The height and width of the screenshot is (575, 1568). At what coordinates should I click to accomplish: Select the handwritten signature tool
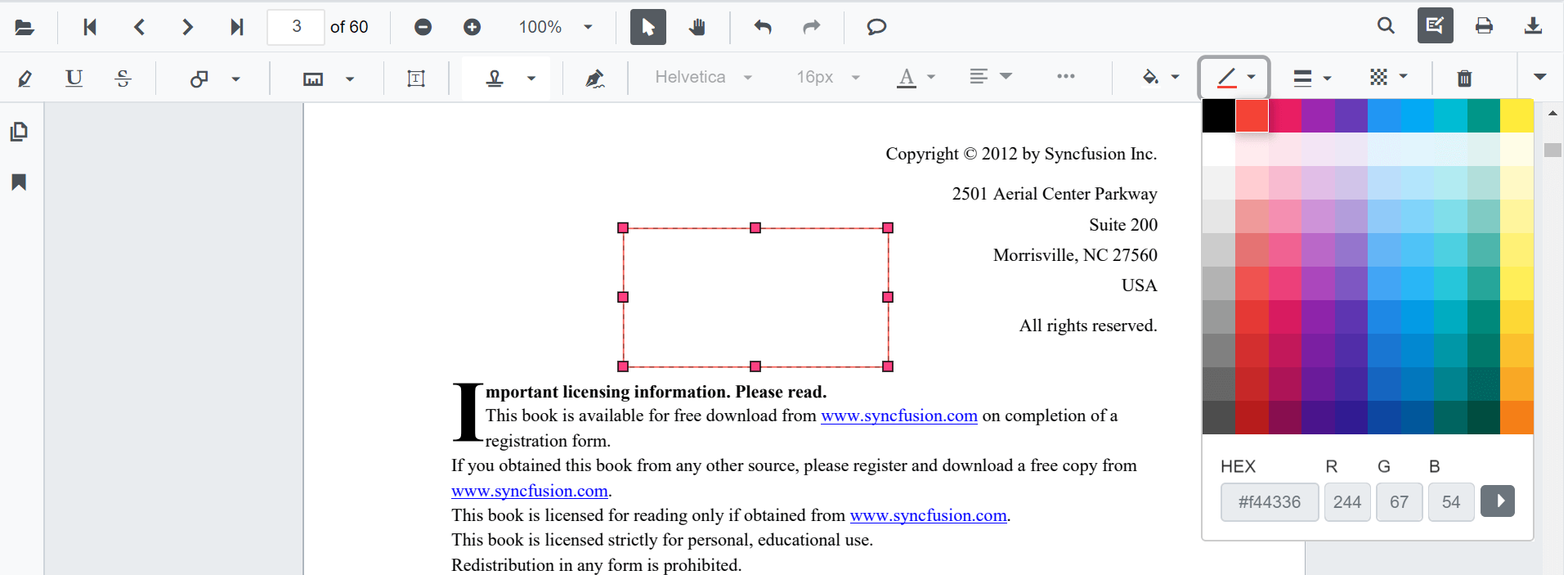pos(594,78)
